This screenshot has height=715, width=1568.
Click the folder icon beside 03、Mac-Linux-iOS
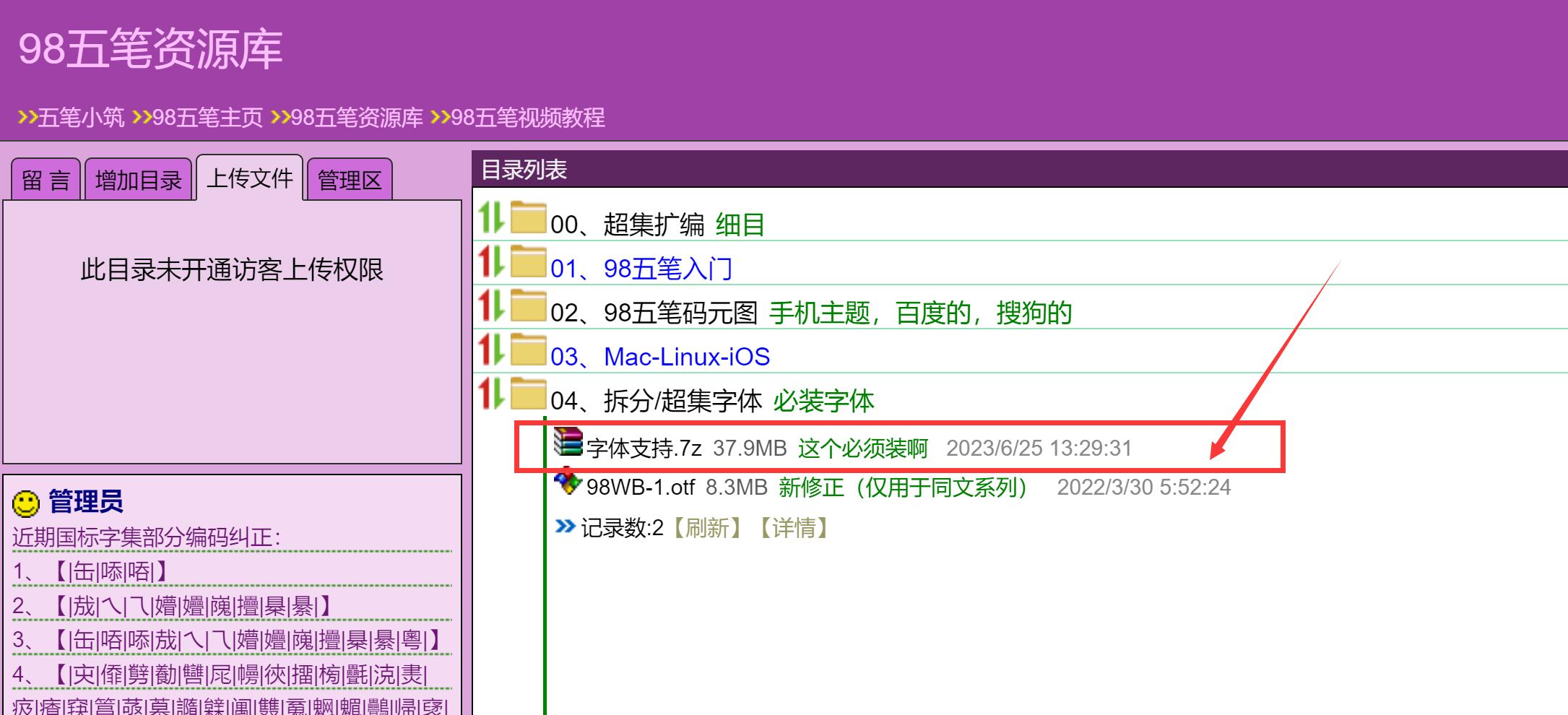pyautogui.click(x=528, y=350)
